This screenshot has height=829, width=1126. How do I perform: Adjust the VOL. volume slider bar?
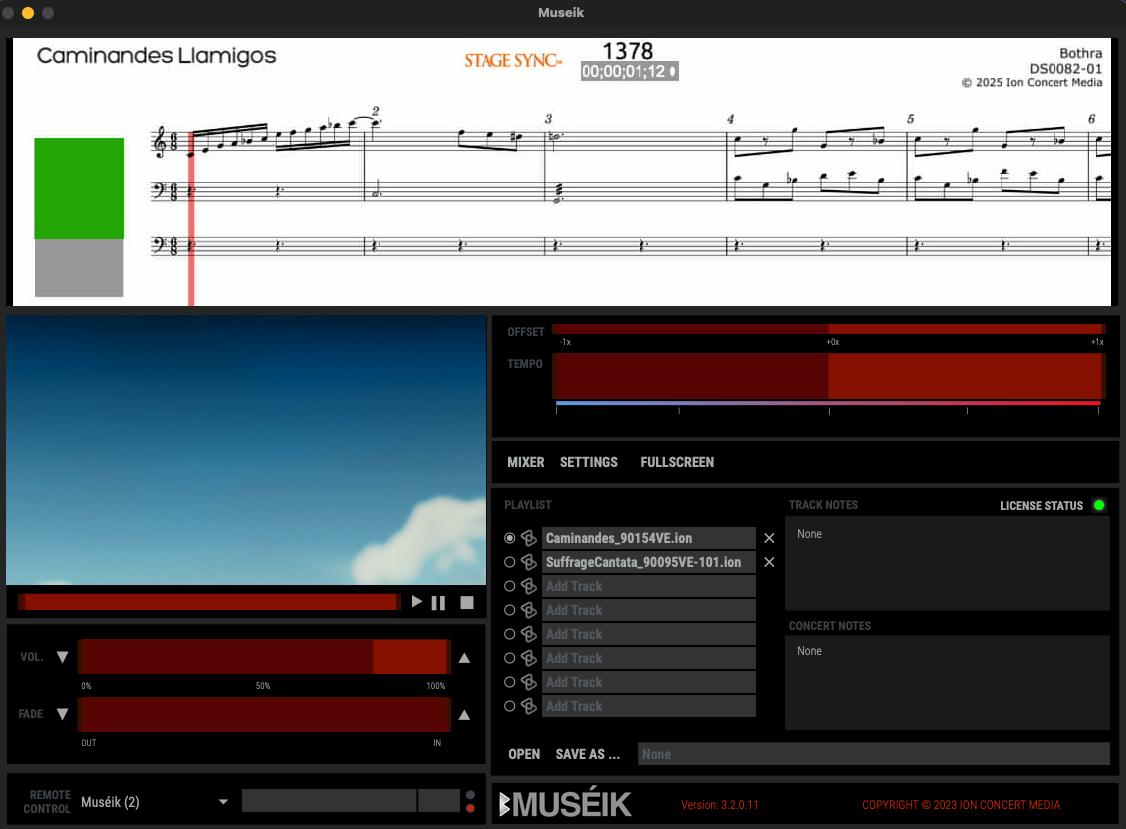[x=264, y=657]
